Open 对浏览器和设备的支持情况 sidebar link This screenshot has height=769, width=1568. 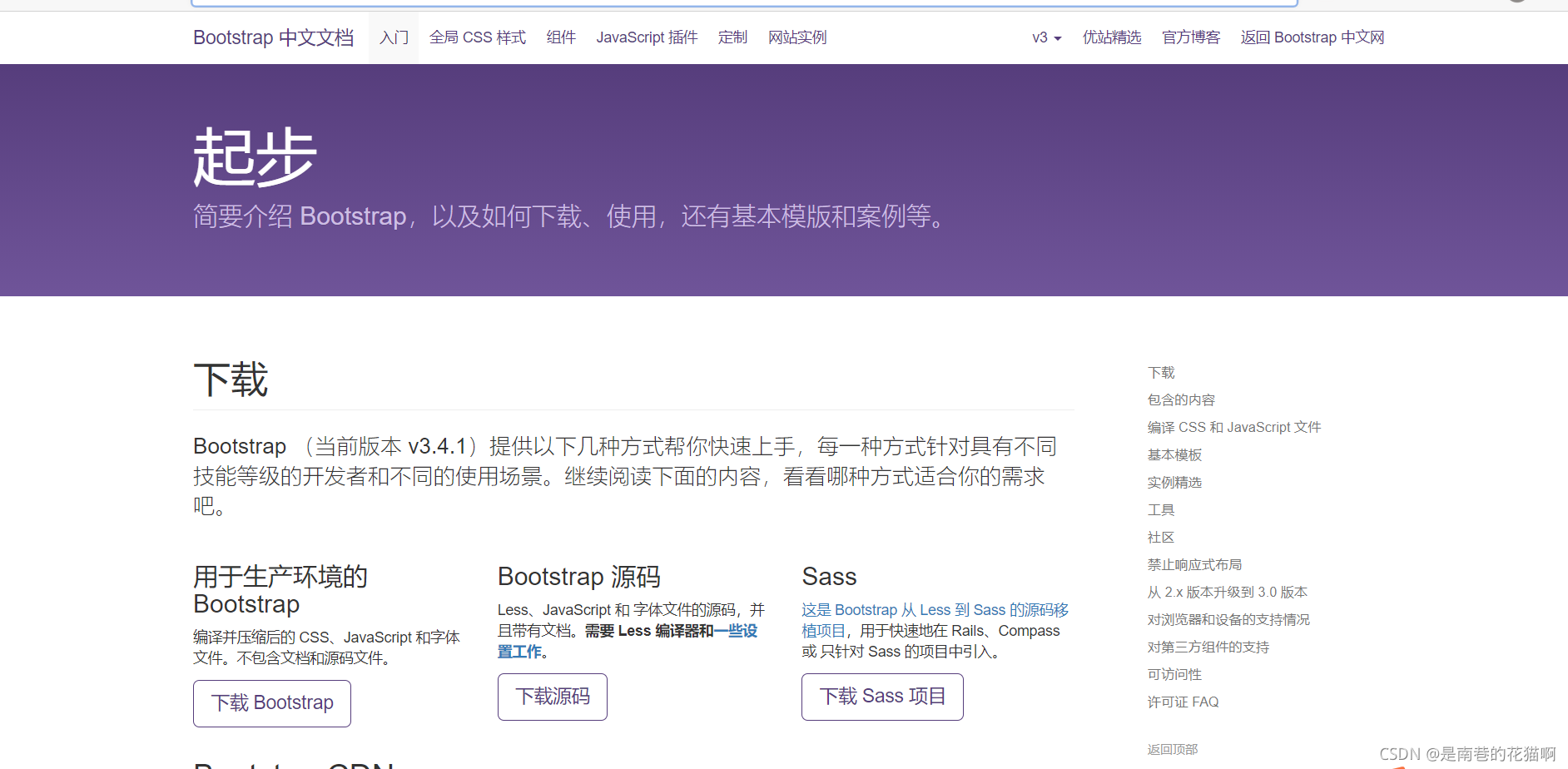point(1228,620)
